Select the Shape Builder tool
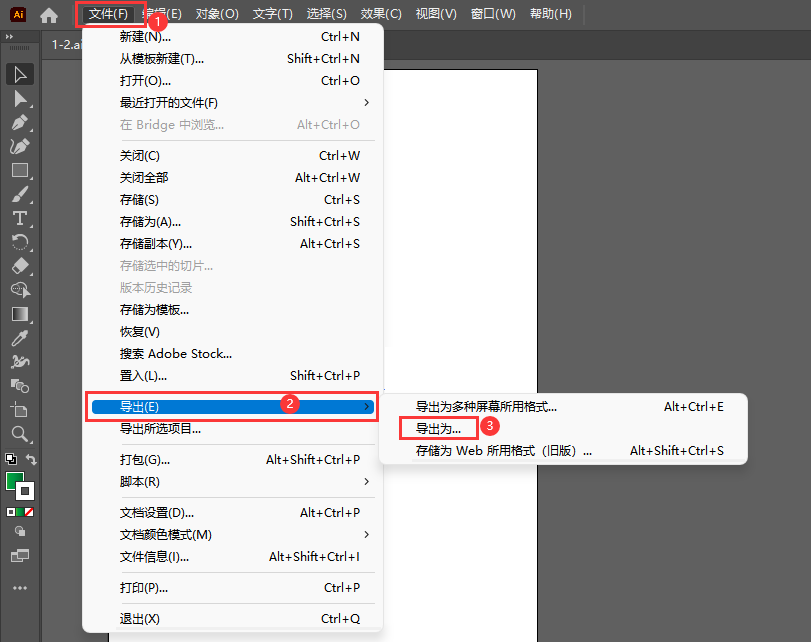 (20, 290)
